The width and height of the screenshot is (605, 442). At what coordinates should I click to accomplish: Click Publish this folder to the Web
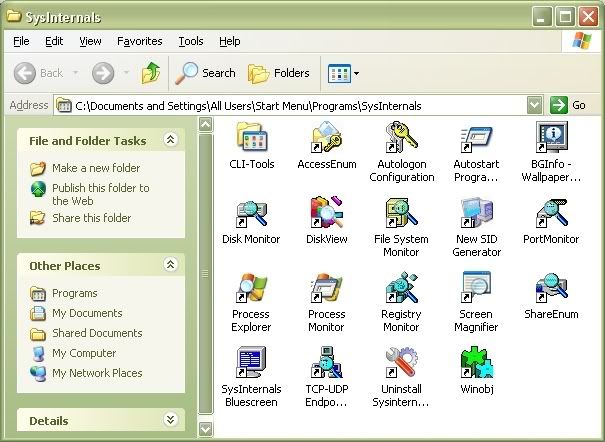click(x=101, y=194)
